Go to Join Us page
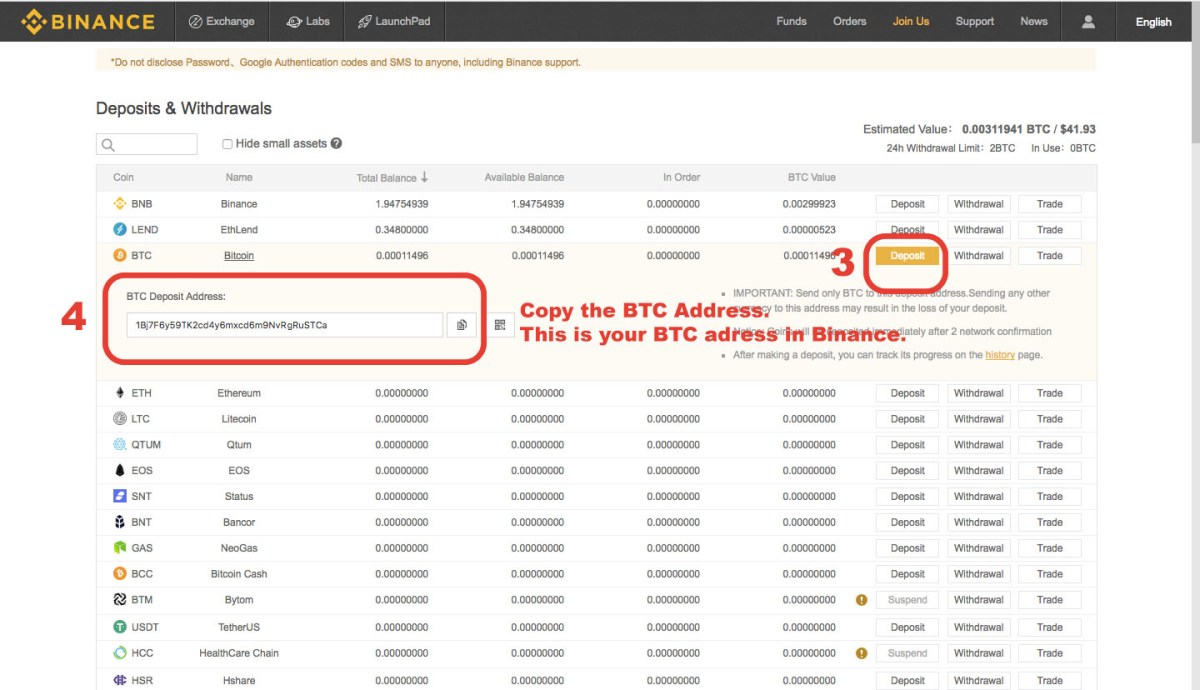The width and height of the screenshot is (1200, 690). tap(911, 21)
